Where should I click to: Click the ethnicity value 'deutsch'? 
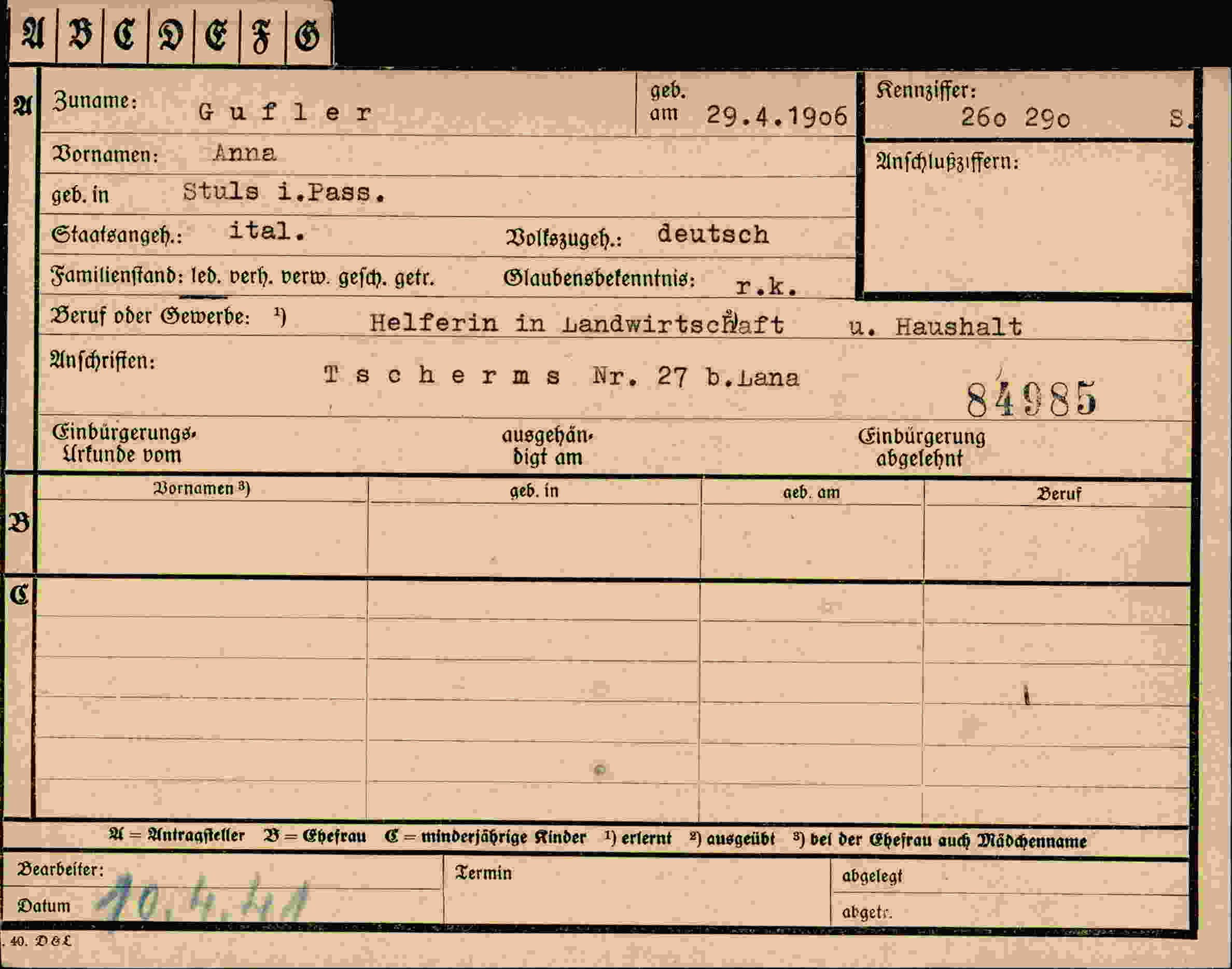coord(713,234)
